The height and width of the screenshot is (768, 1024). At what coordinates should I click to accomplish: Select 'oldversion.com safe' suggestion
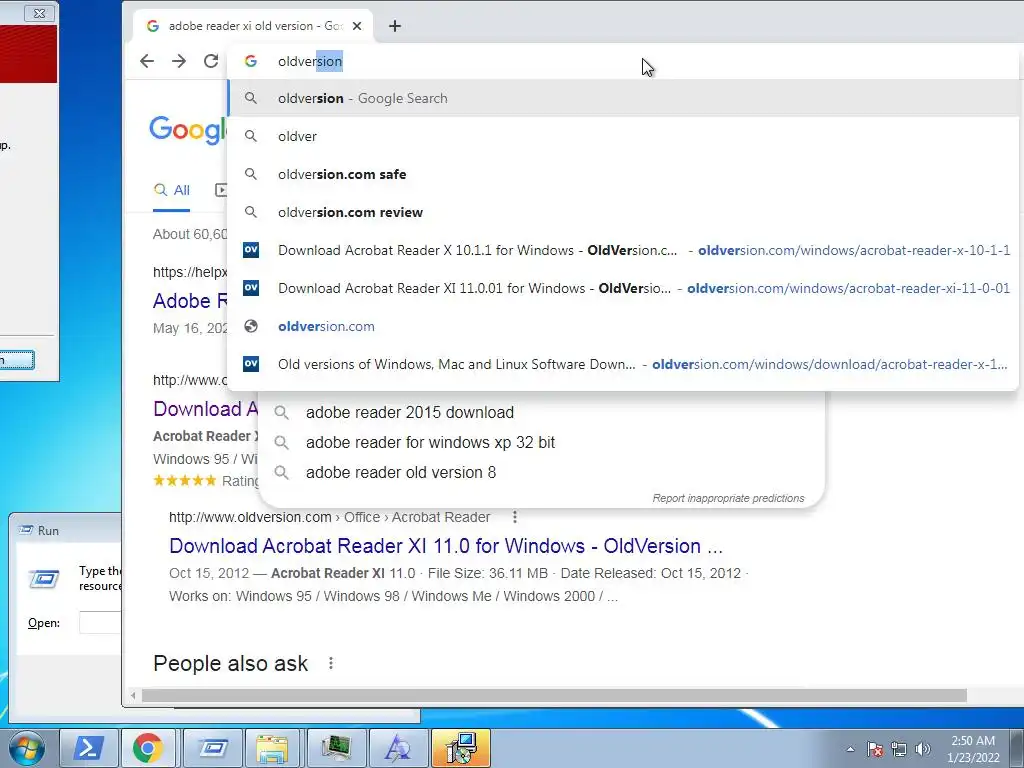624,174
